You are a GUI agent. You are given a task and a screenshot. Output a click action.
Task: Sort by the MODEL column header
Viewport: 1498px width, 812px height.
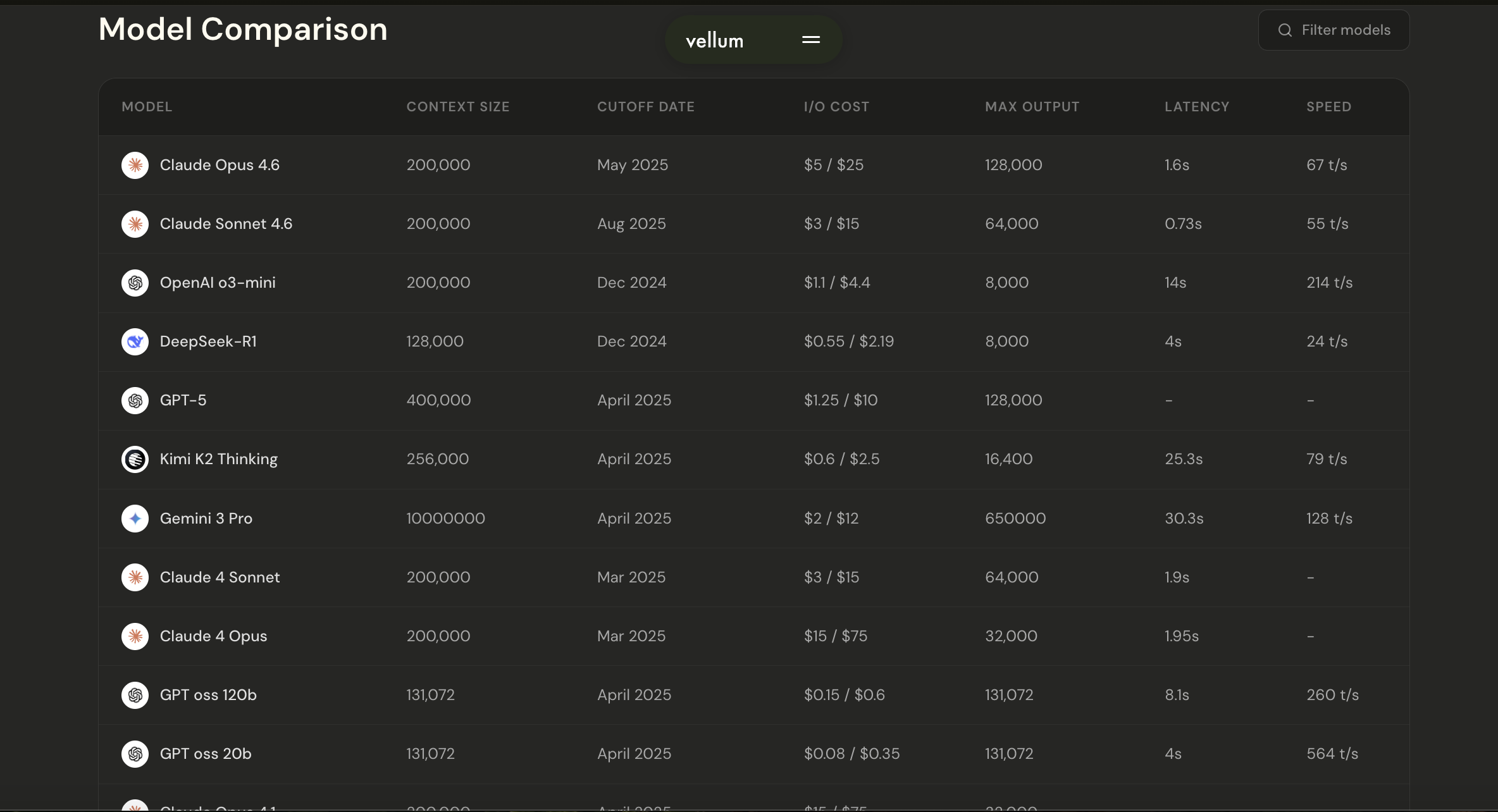(x=147, y=107)
